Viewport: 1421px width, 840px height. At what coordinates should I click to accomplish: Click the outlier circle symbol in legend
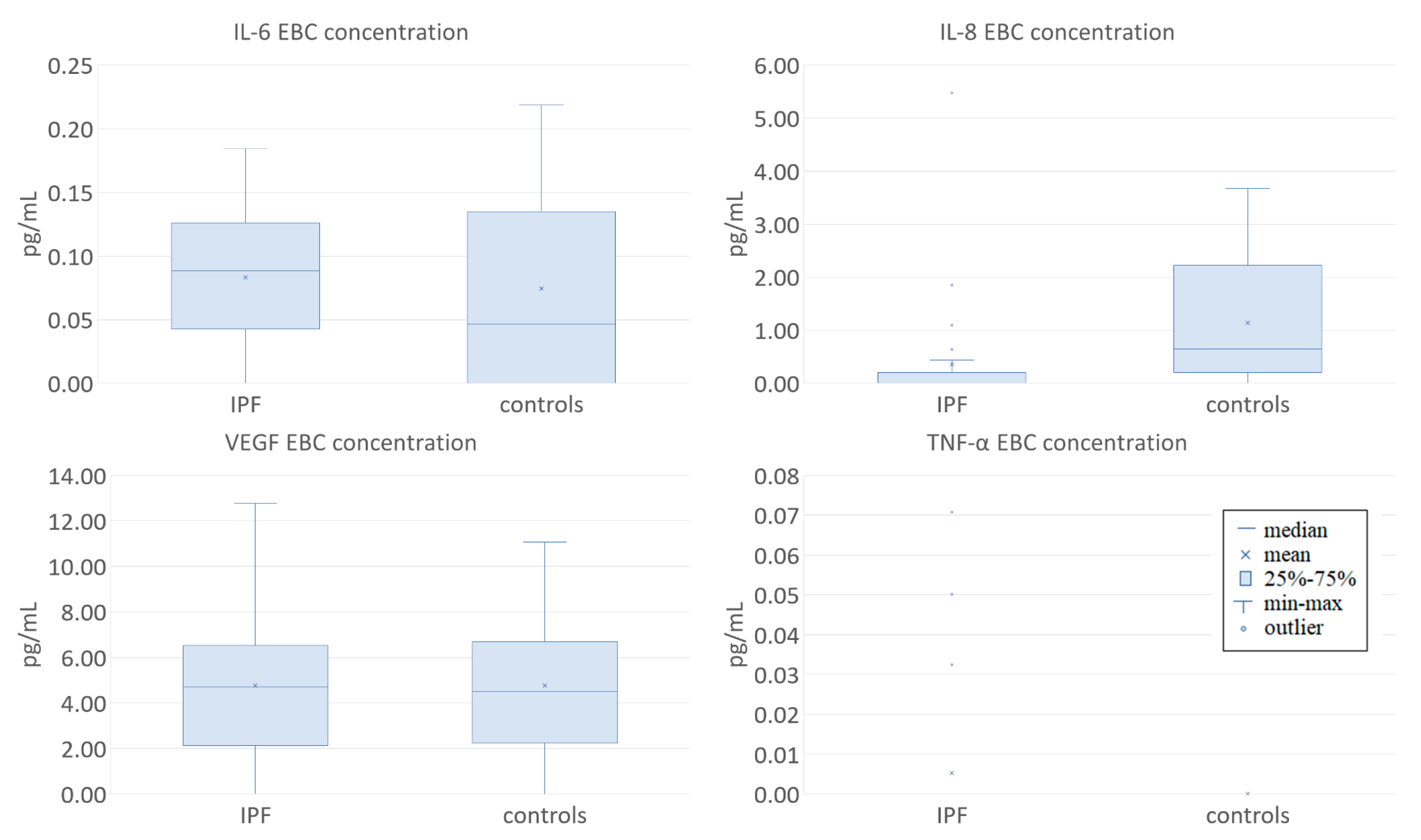tap(1243, 629)
